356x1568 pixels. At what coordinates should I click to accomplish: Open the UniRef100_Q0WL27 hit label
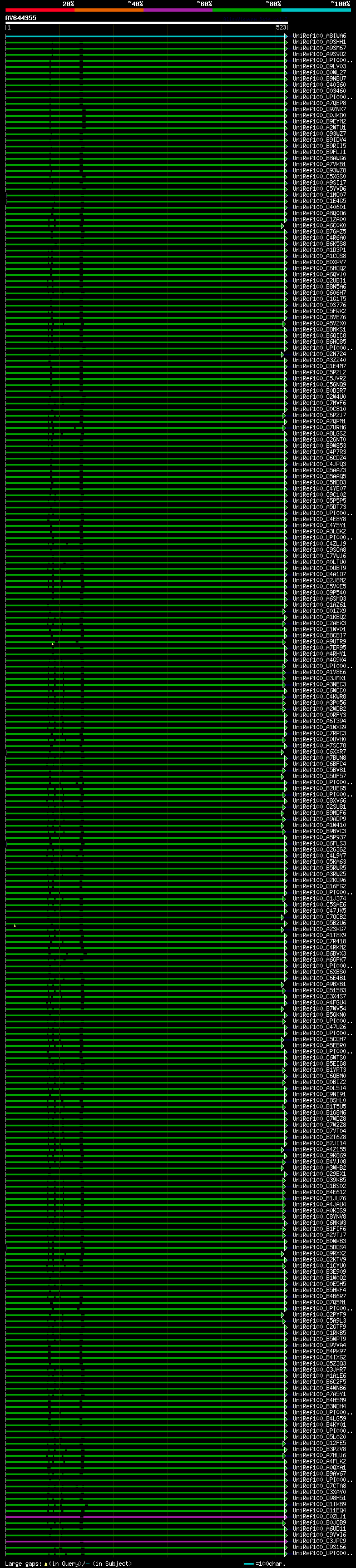point(319,72)
